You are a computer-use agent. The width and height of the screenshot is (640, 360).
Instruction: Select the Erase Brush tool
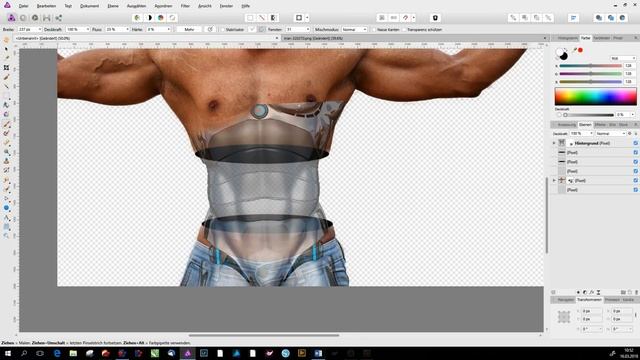[x=6, y=142]
